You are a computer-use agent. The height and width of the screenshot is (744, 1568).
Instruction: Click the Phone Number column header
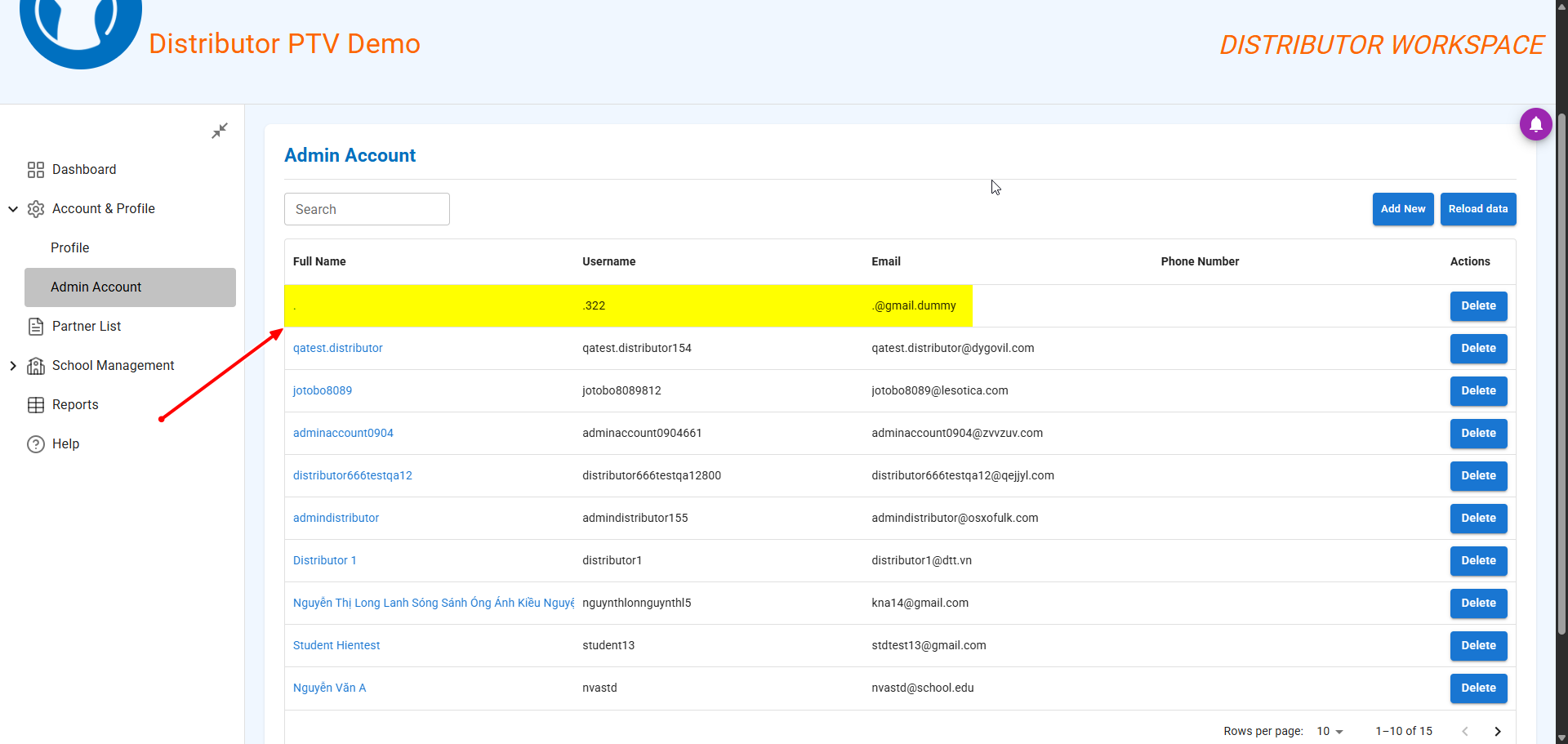(x=1200, y=261)
